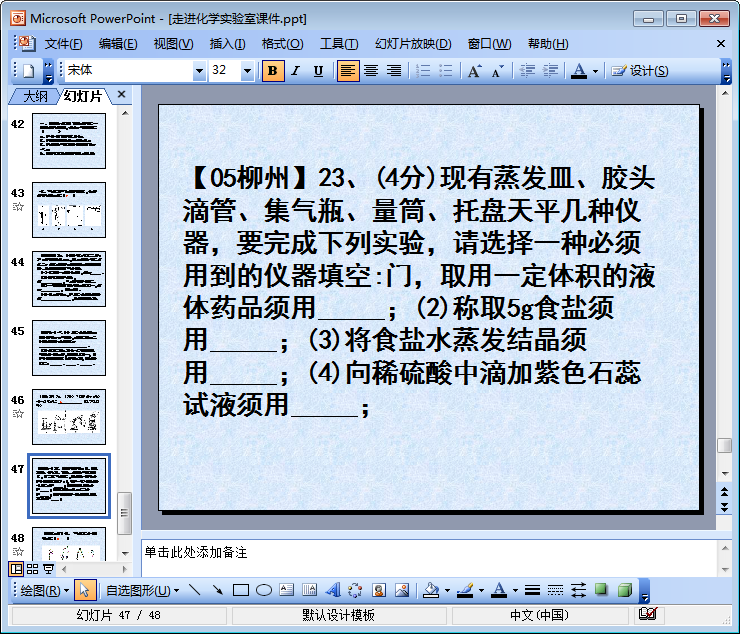Open the 窗口(W) menu
Screen dimensions: 740x634
click(489, 44)
